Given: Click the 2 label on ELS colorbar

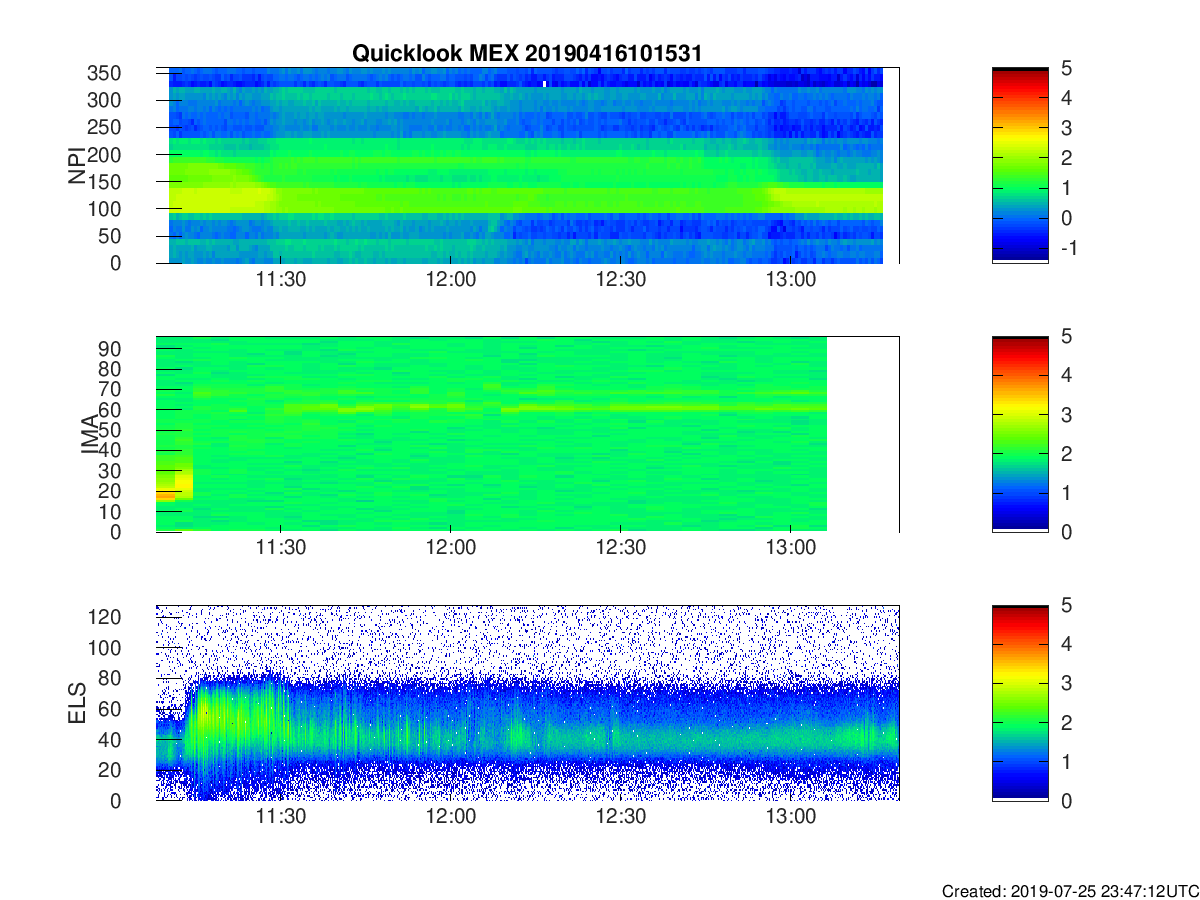Looking at the screenshot, I should point(1066,722).
